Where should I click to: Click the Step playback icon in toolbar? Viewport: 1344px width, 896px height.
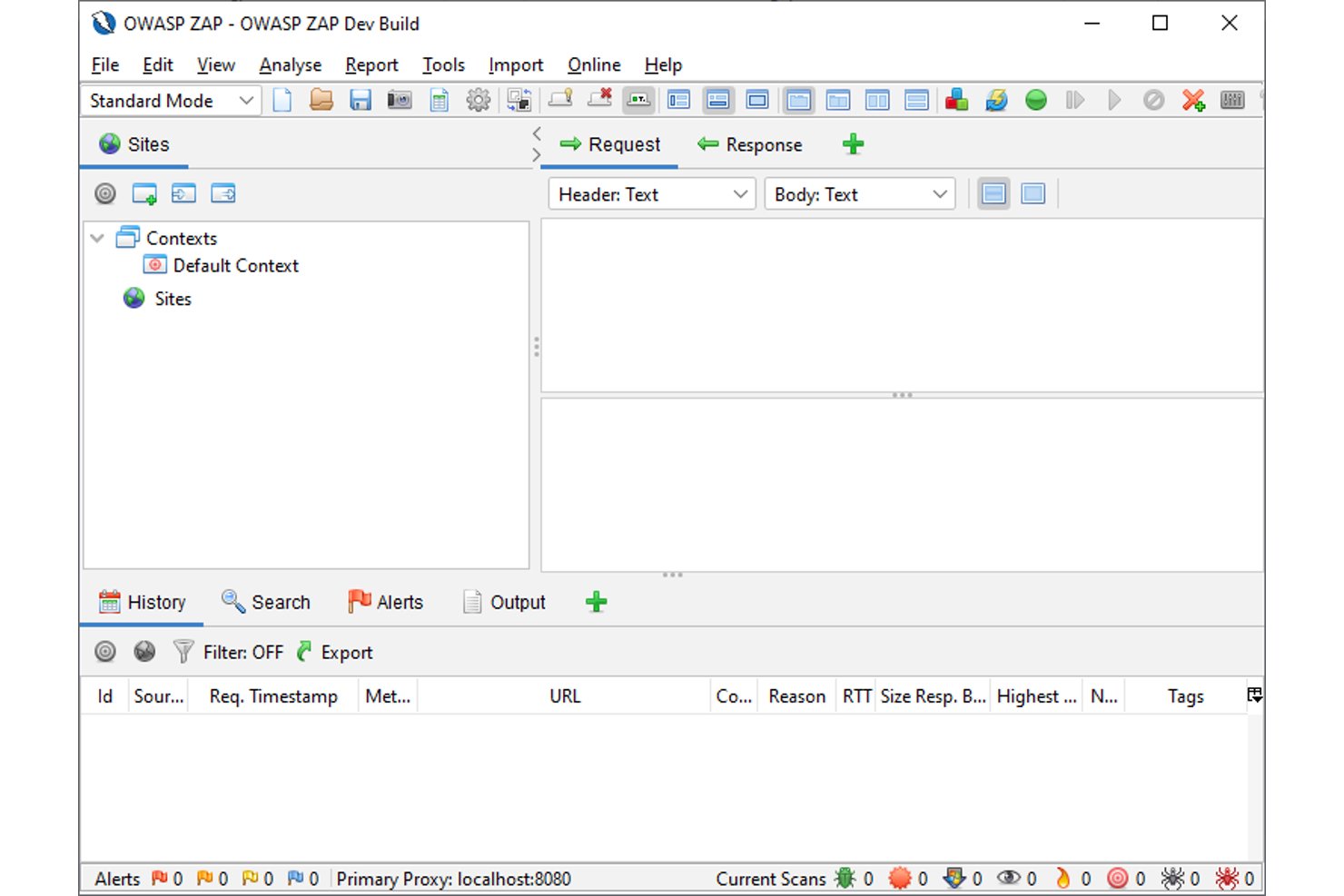(x=1075, y=100)
